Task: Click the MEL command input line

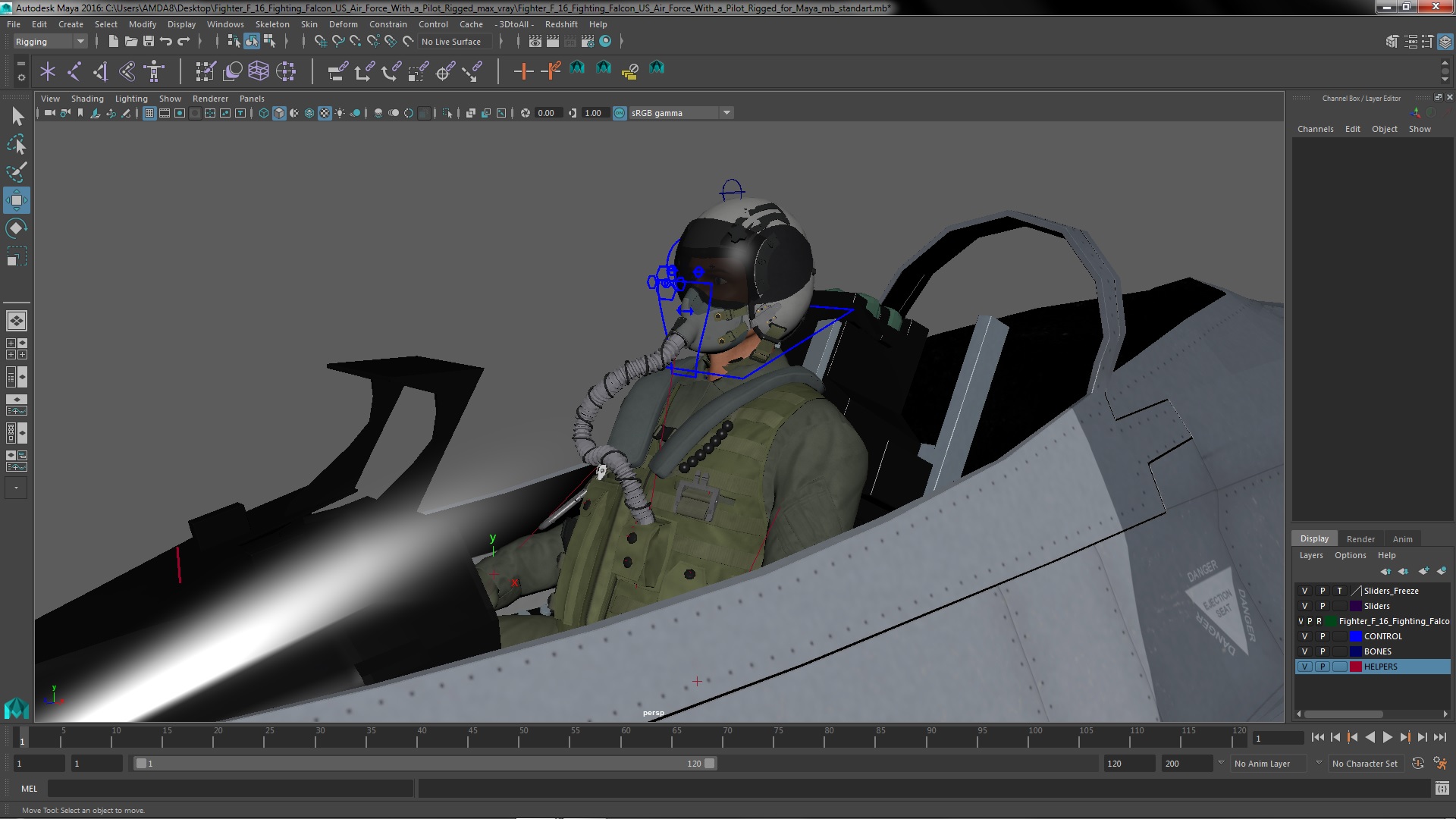Action: click(231, 789)
